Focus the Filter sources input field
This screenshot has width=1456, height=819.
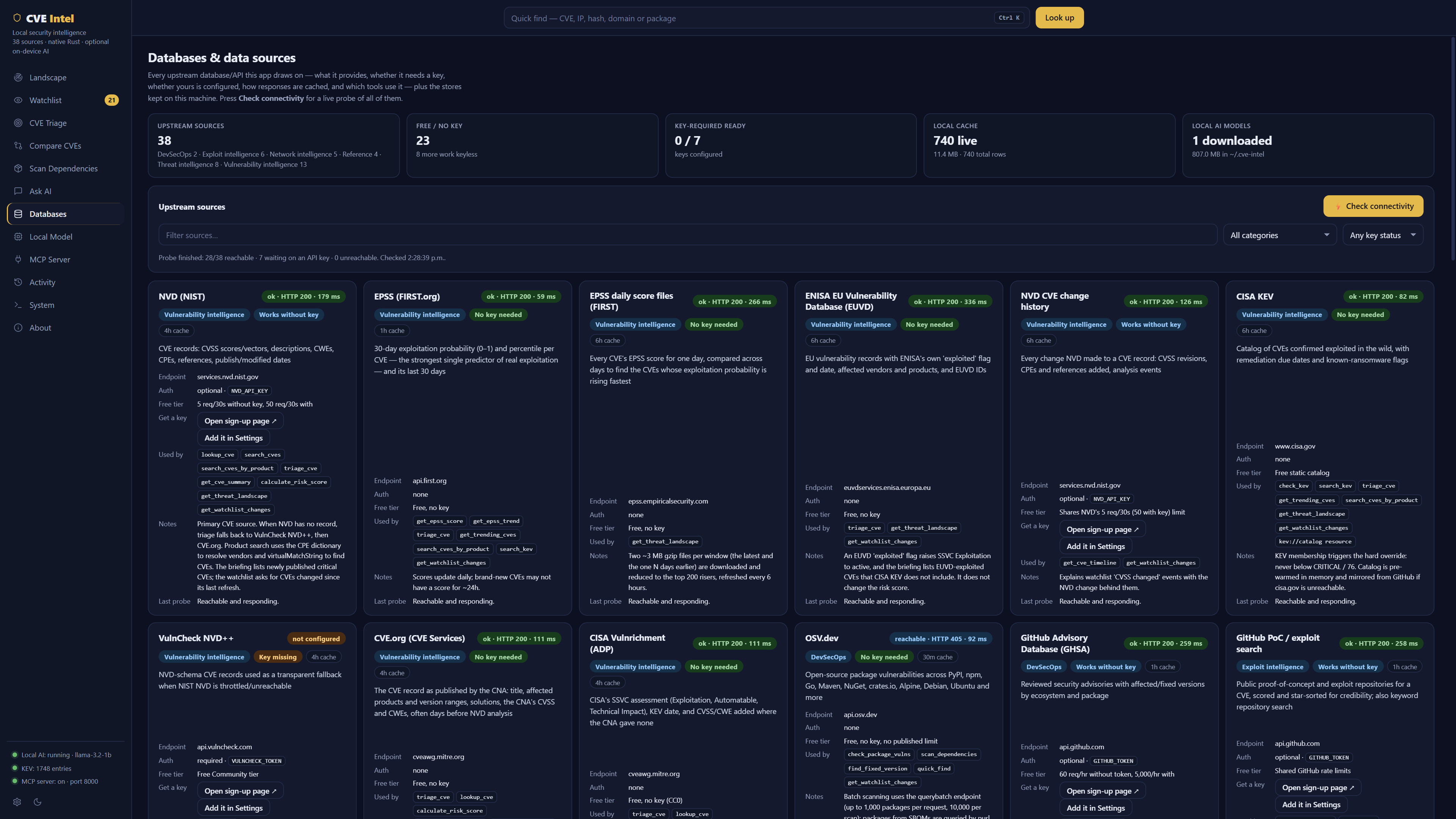point(688,235)
